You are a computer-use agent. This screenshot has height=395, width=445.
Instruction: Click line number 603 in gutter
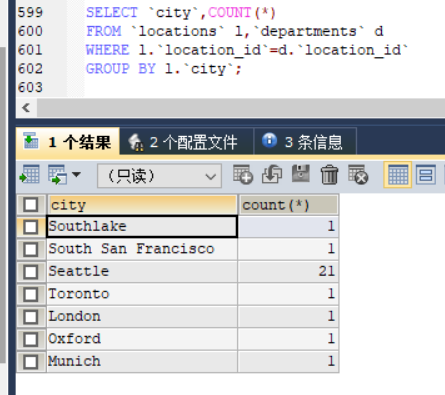[x=30, y=88]
